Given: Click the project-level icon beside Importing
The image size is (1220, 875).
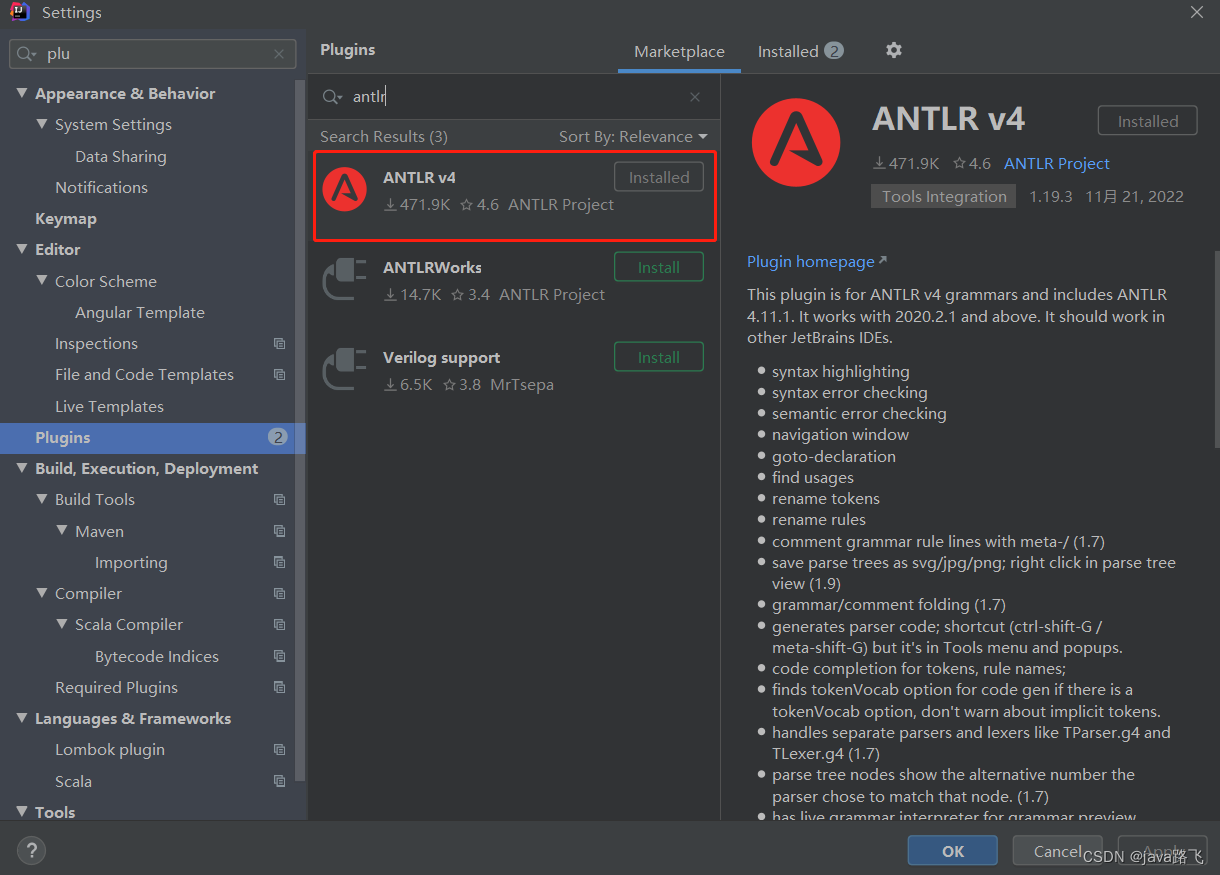Looking at the screenshot, I should pyautogui.click(x=279, y=563).
